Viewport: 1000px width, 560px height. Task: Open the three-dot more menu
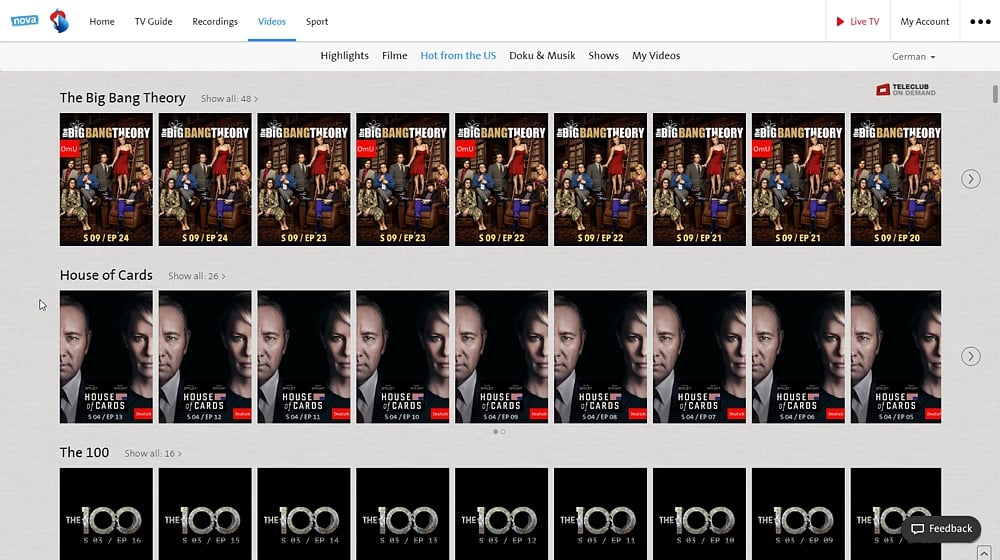(980, 22)
